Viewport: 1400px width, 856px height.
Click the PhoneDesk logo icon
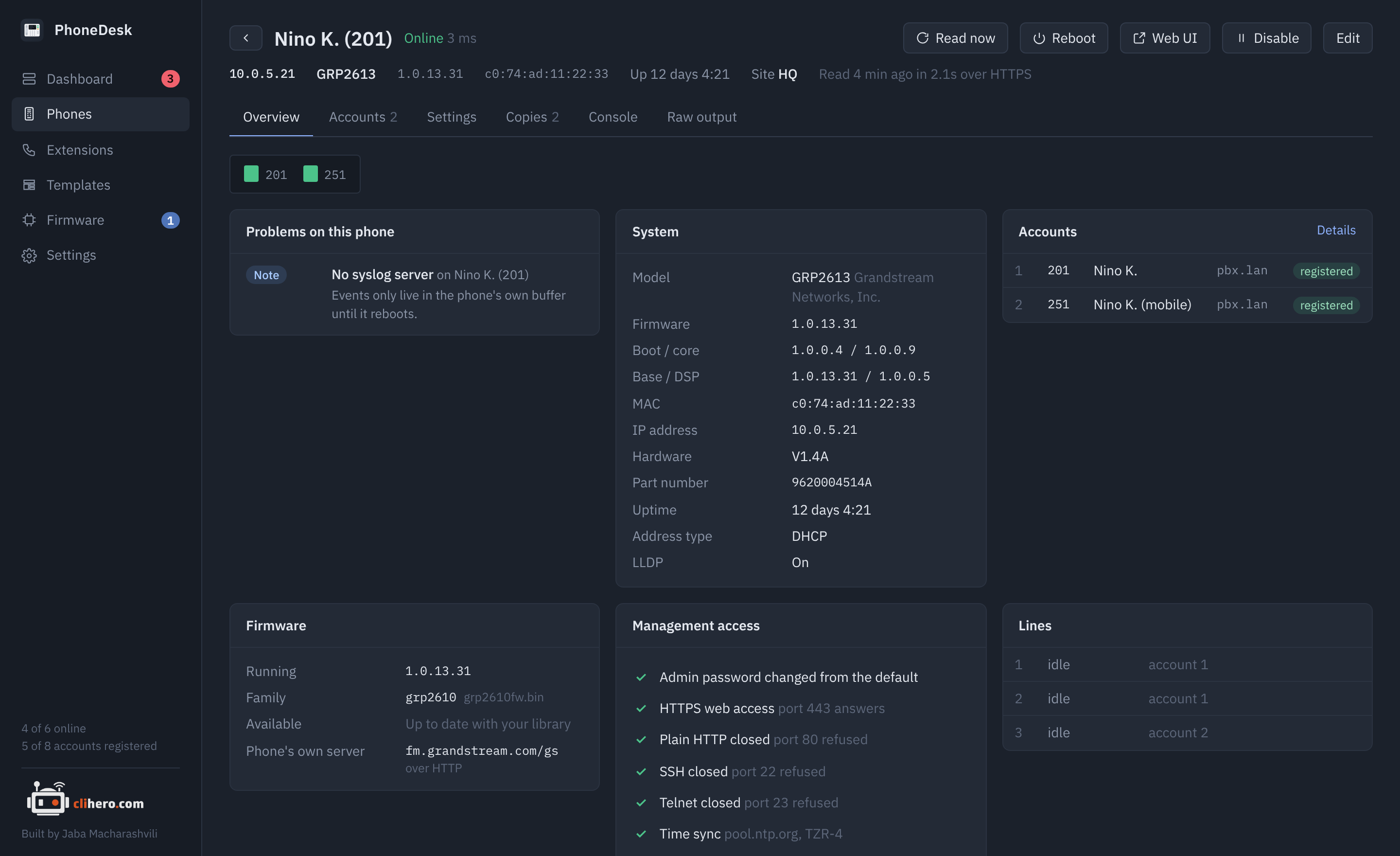(x=32, y=30)
